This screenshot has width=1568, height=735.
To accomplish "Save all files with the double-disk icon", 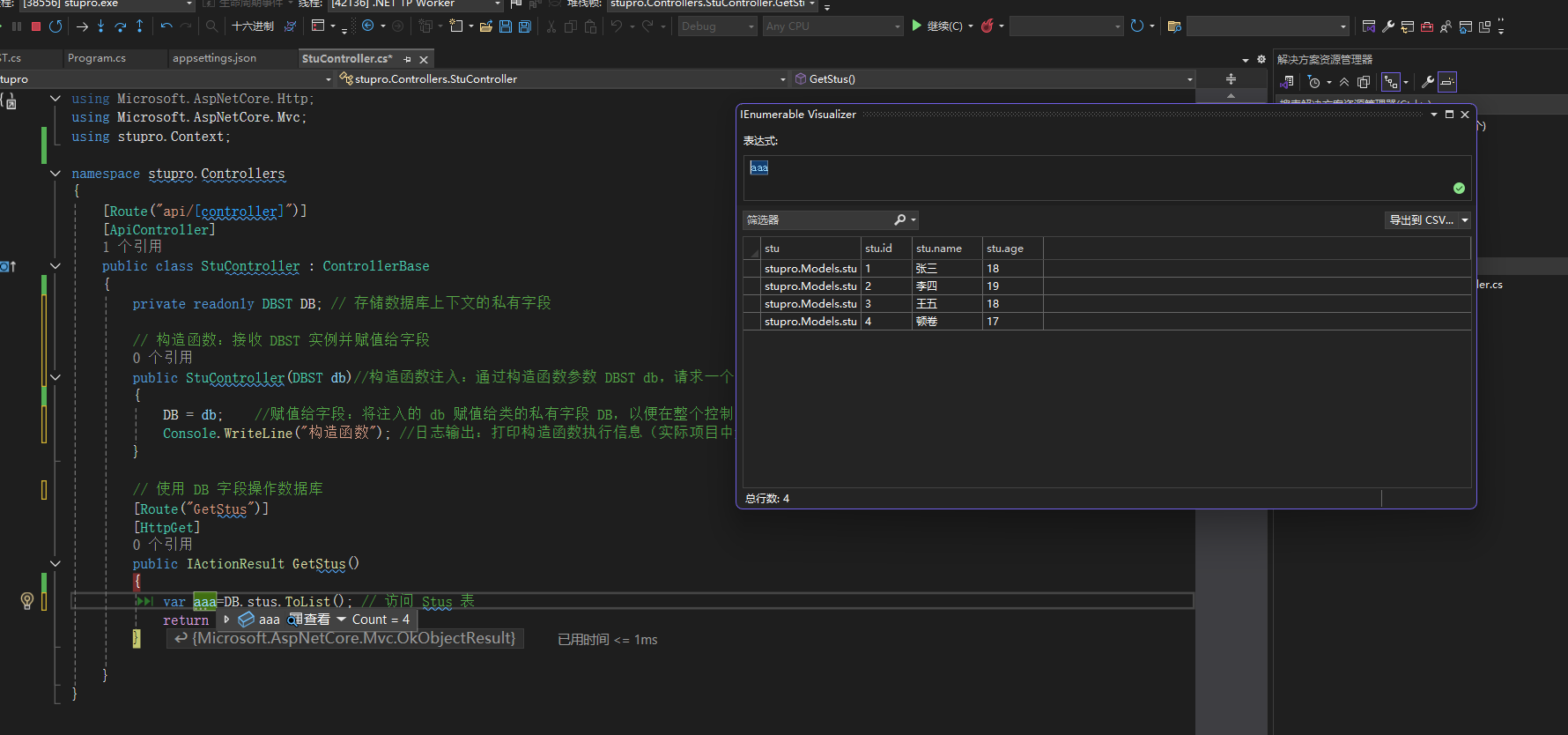I will [525, 26].
